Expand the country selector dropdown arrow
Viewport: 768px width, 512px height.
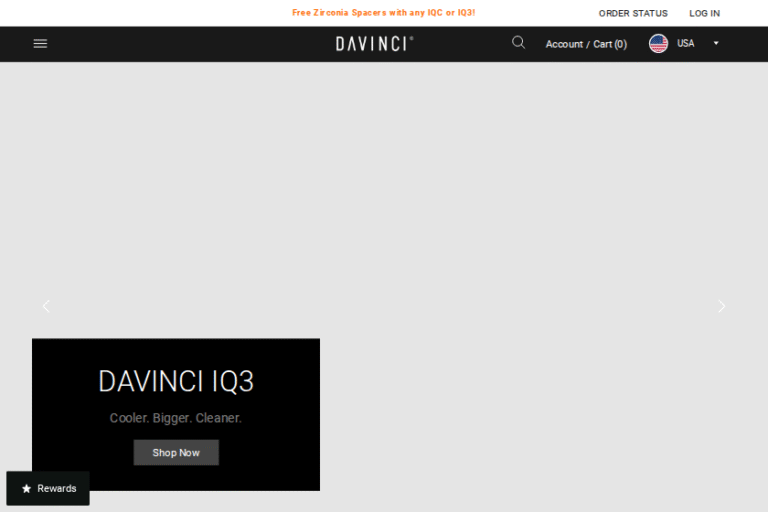tap(716, 44)
